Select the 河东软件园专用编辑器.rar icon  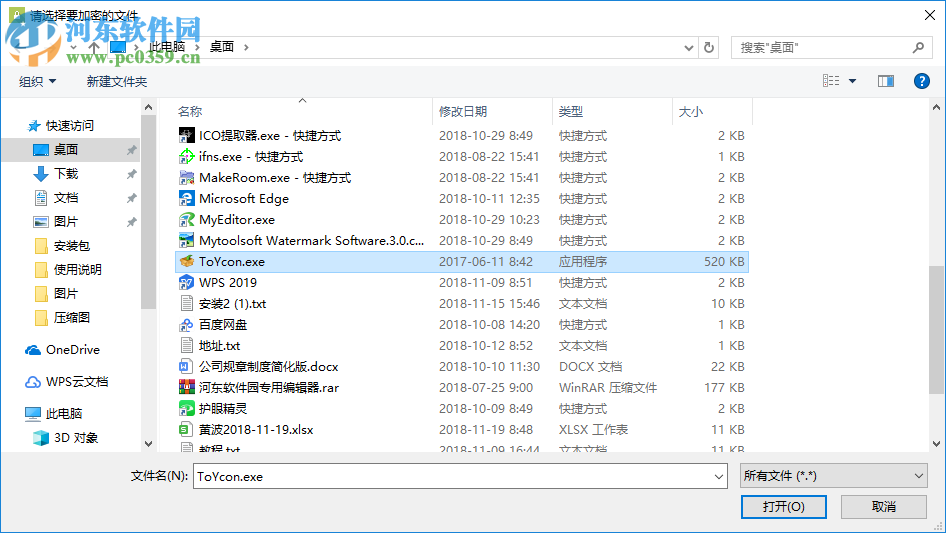[x=186, y=388]
